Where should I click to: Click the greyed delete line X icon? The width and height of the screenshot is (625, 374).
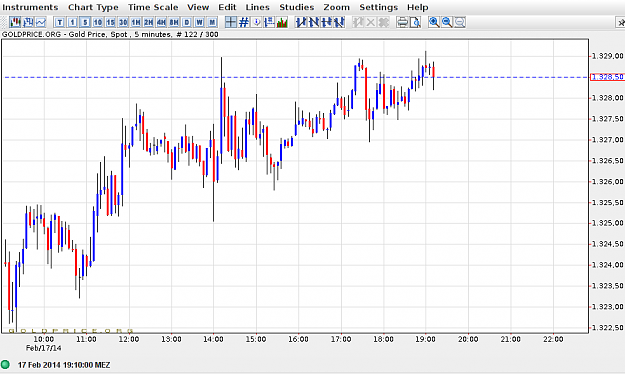(x=371, y=22)
